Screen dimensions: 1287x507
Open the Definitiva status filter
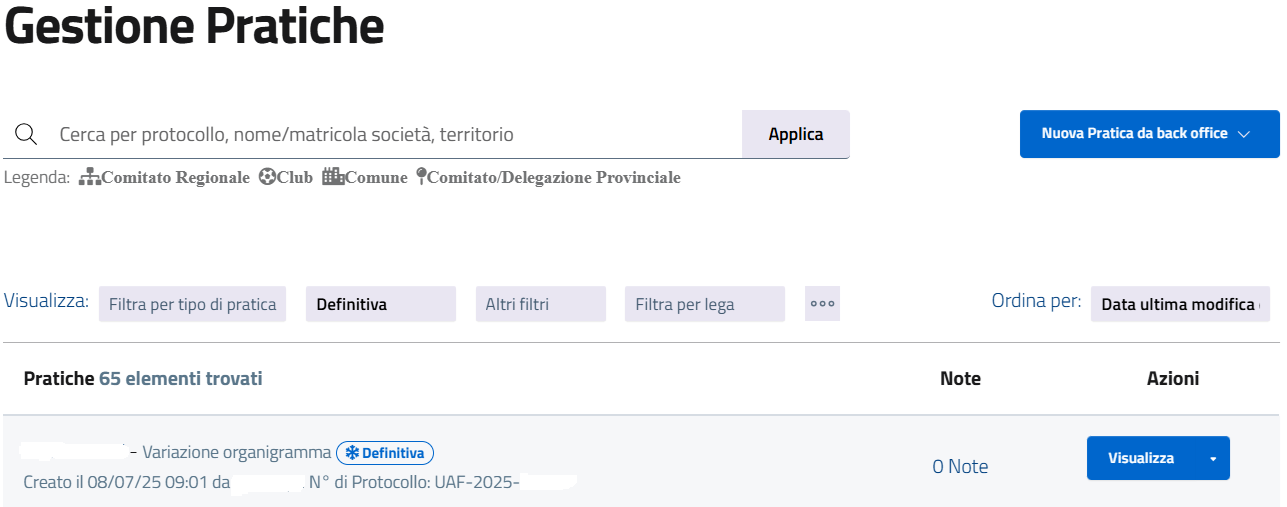(380, 304)
